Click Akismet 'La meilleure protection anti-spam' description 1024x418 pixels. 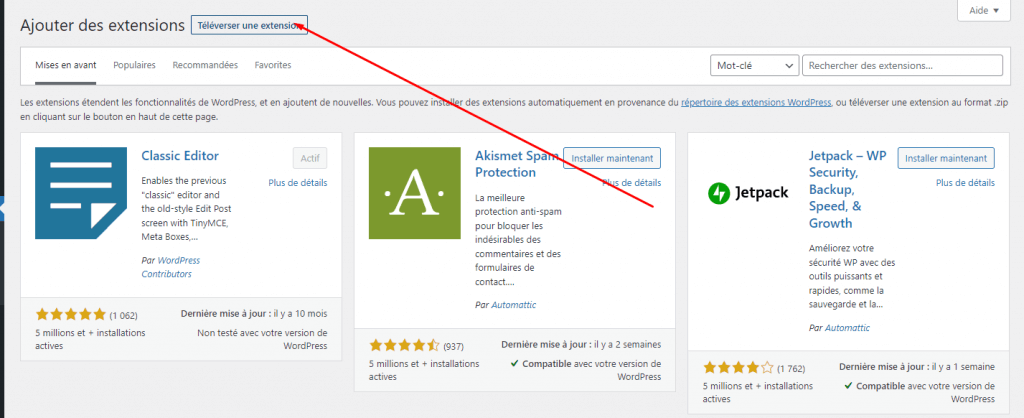click(518, 242)
